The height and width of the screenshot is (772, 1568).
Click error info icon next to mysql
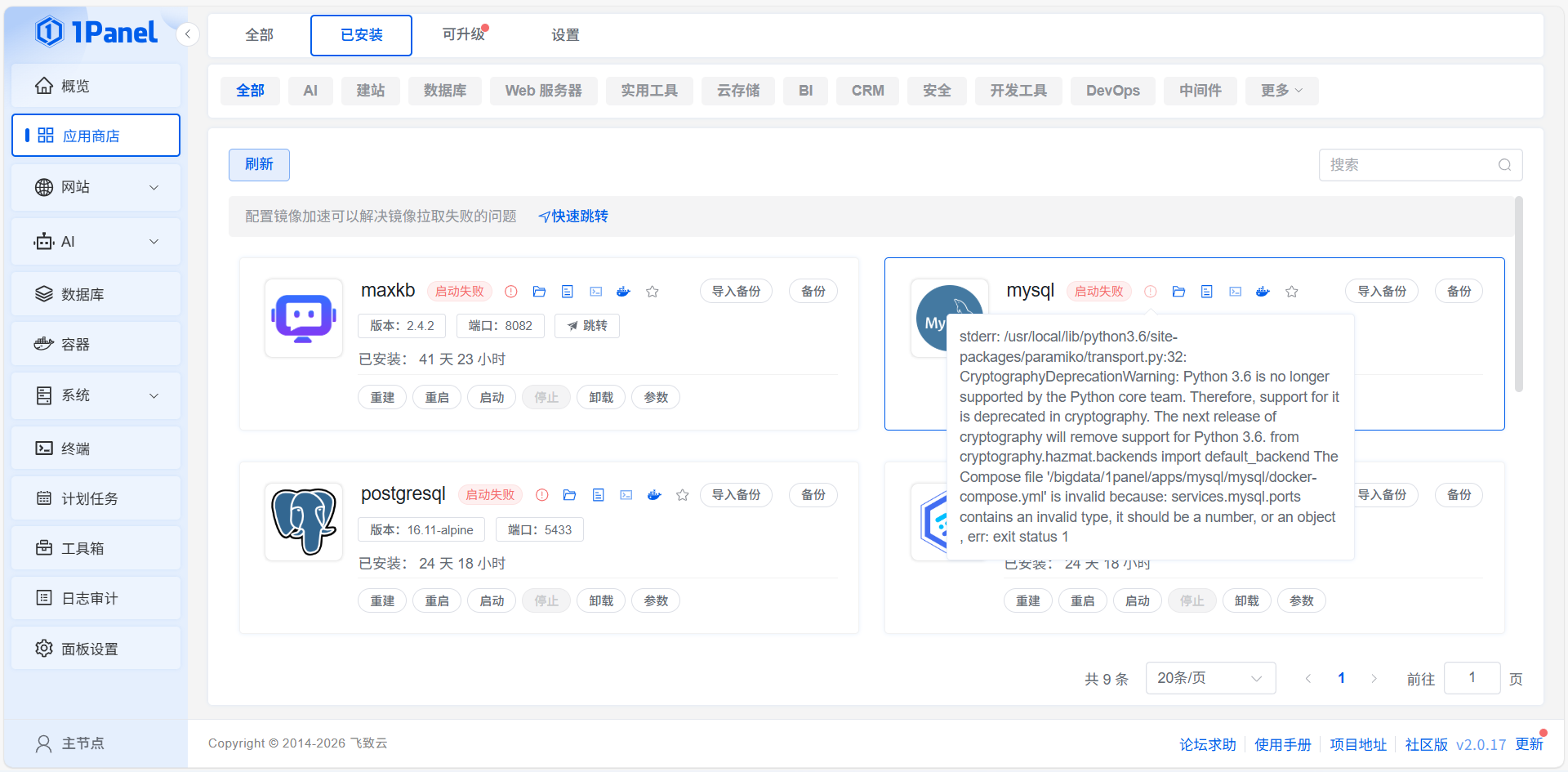(x=1150, y=292)
